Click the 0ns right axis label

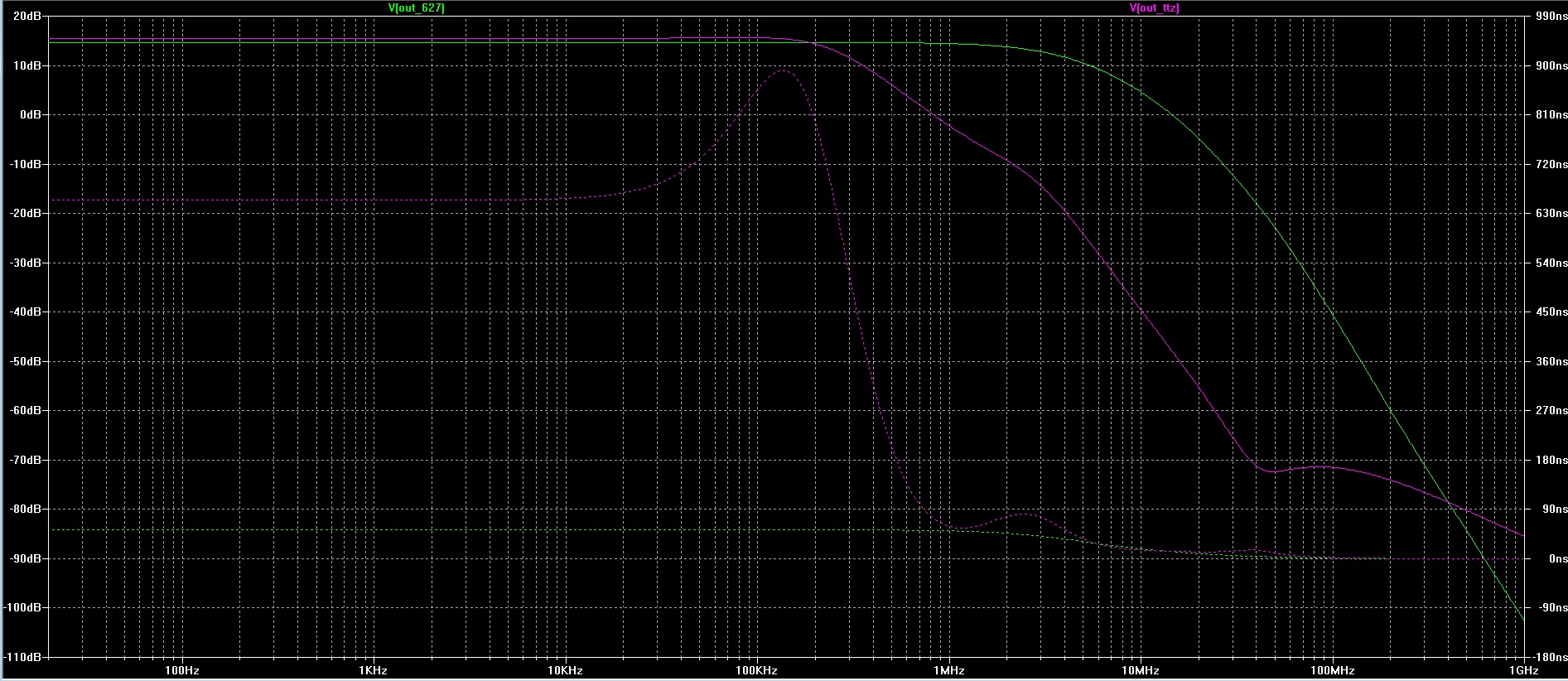pyautogui.click(x=1556, y=558)
